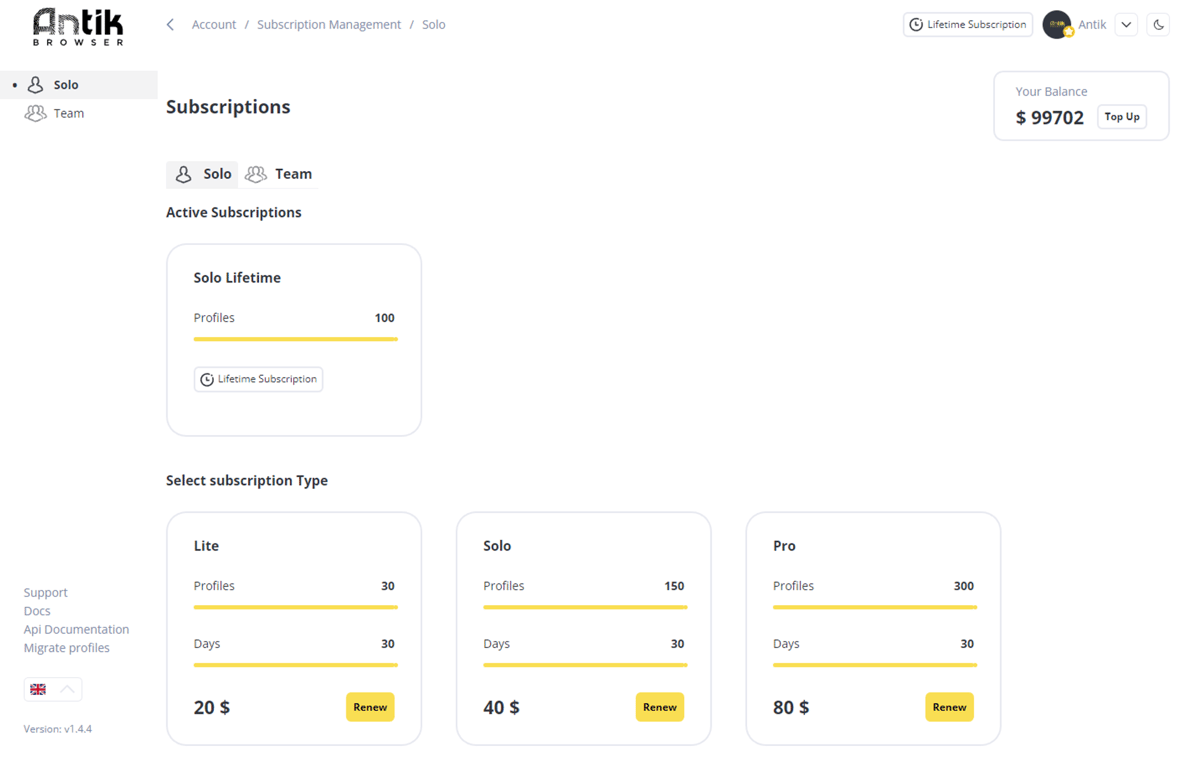
Task: Renew the Pro 80 $ plan
Action: [949, 707]
